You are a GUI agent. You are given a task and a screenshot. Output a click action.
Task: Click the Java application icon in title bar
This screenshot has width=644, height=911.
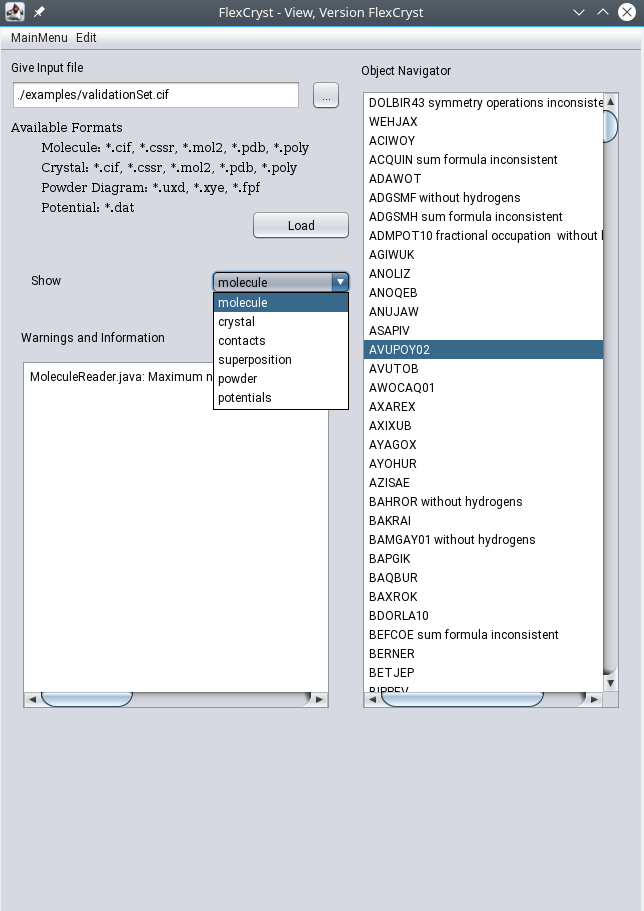(x=15, y=12)
